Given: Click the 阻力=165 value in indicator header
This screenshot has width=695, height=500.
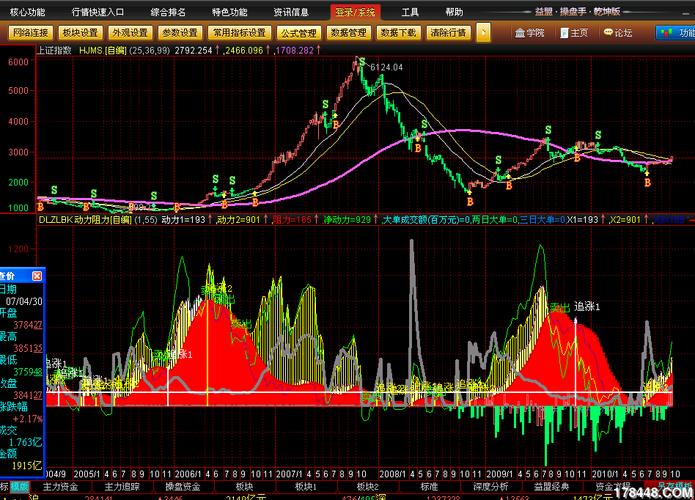Looking at the screenshot, I should [x=292, y=219].
